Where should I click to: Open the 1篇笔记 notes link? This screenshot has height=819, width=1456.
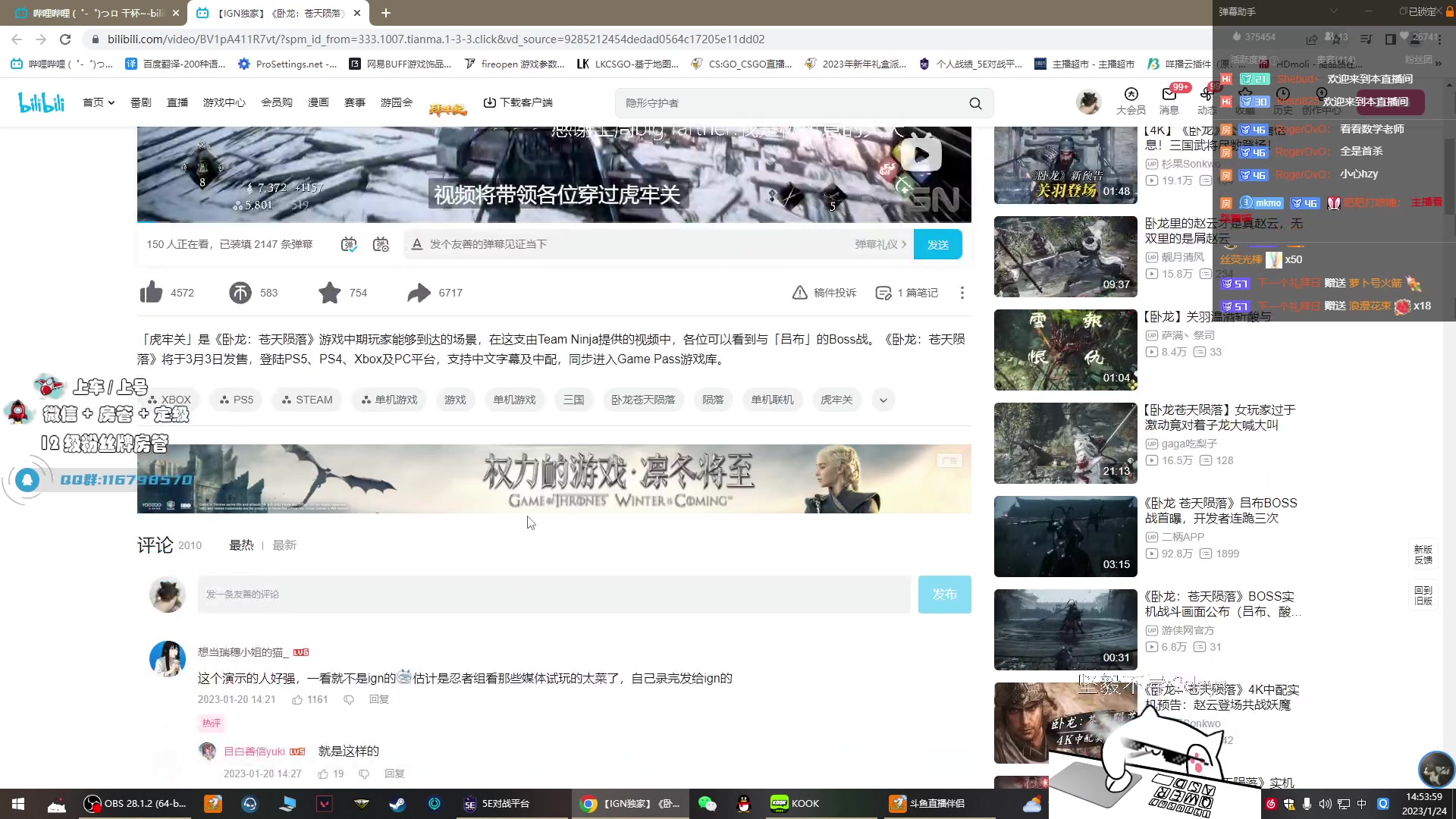907,293
